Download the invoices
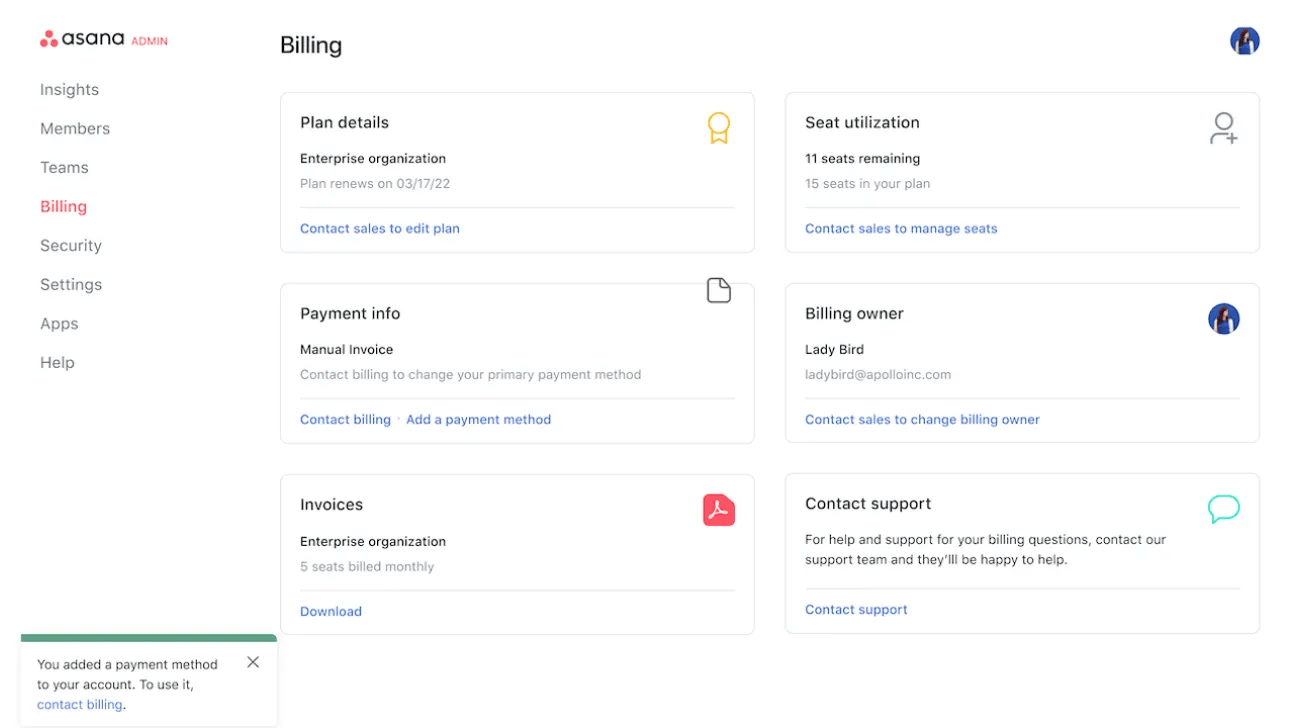The image size is (1300, 728). (x=331, y=612)
